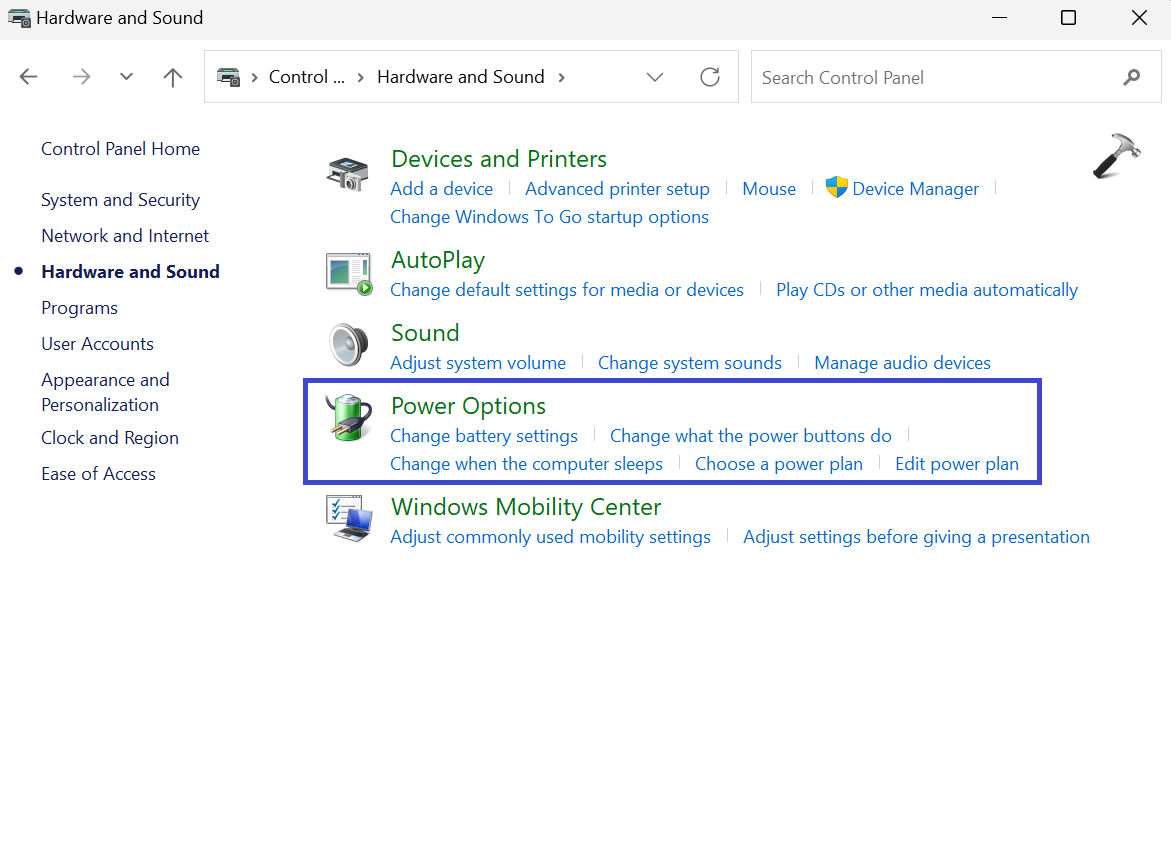Image resolution: width=1171 pixels, height=867 pixels.
Task: Click Choose a power plan link
Action: (x=778, y=464)
